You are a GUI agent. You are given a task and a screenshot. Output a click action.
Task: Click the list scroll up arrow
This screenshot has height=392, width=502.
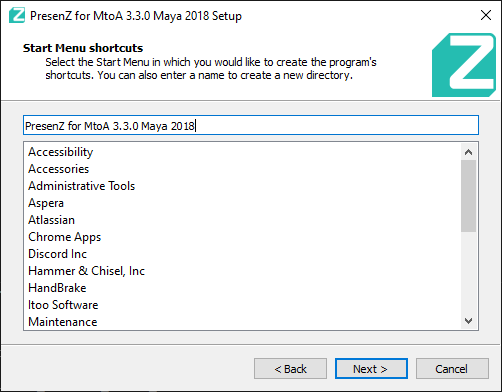(x=468, y=152)
